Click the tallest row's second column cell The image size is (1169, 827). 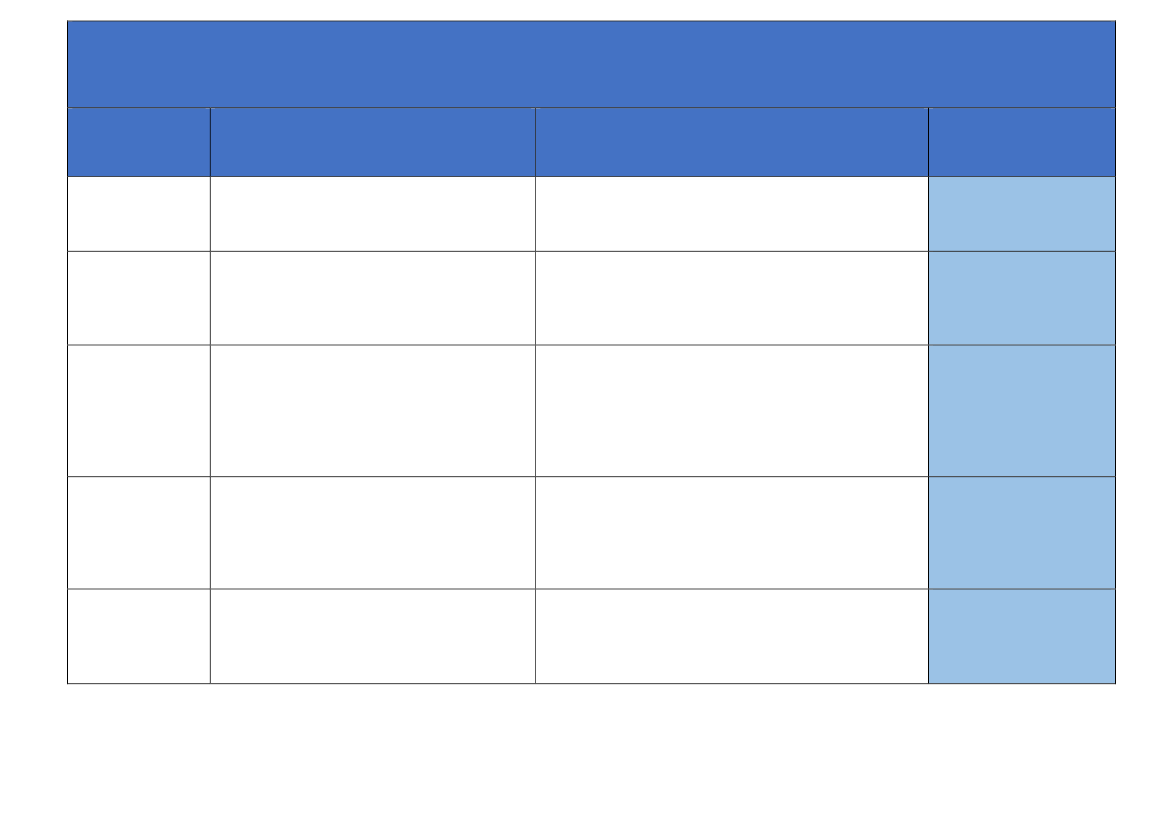pos(372,411)
